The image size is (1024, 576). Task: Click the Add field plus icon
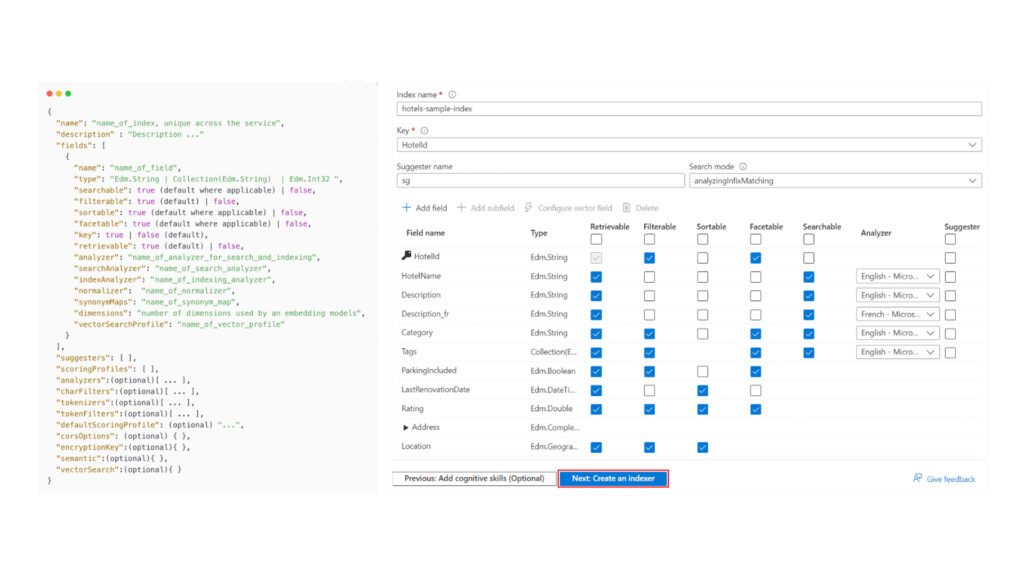406,208
